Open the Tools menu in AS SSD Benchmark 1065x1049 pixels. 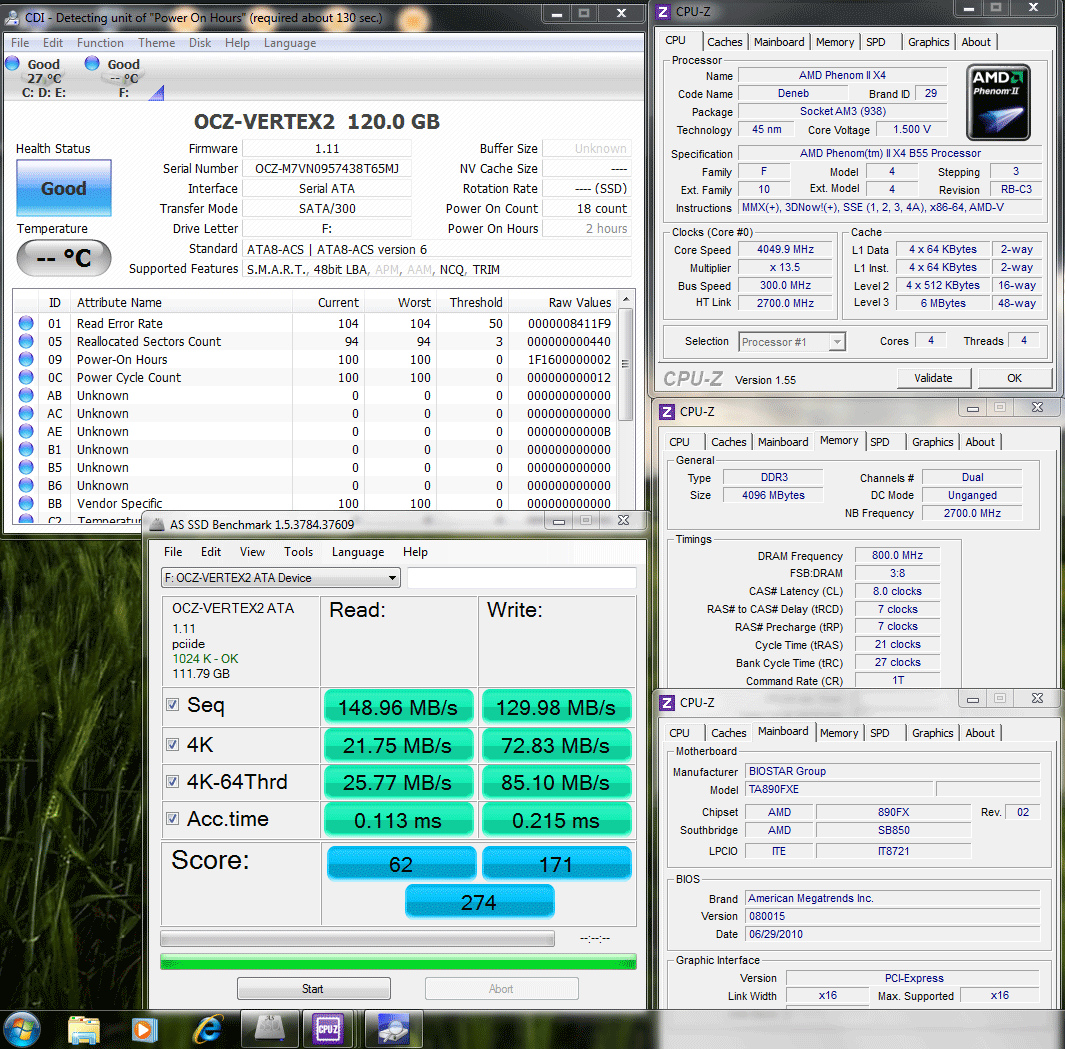[x=298, y=552]
